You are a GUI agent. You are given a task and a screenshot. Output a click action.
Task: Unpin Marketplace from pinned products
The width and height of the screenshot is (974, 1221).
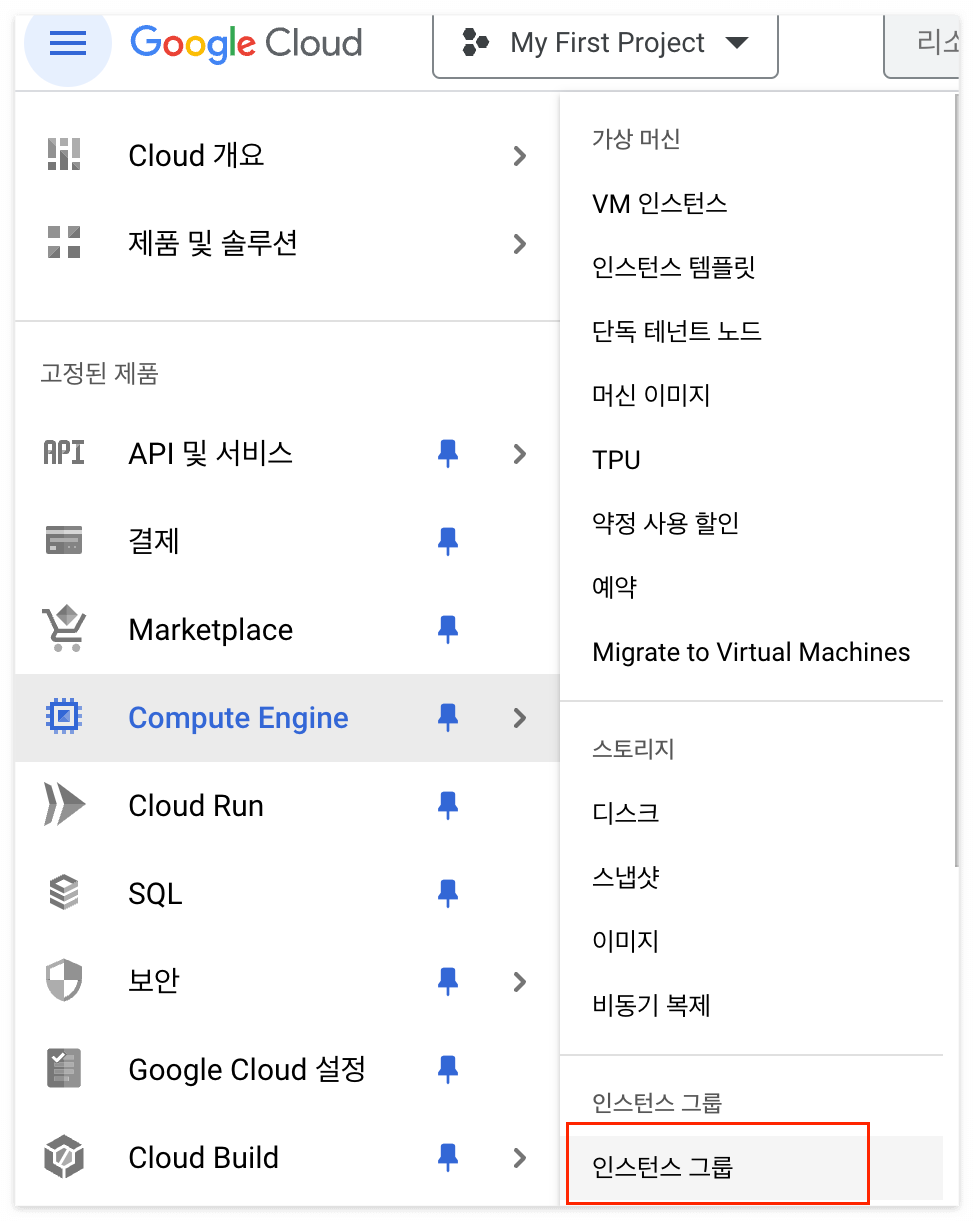point(448,630)
